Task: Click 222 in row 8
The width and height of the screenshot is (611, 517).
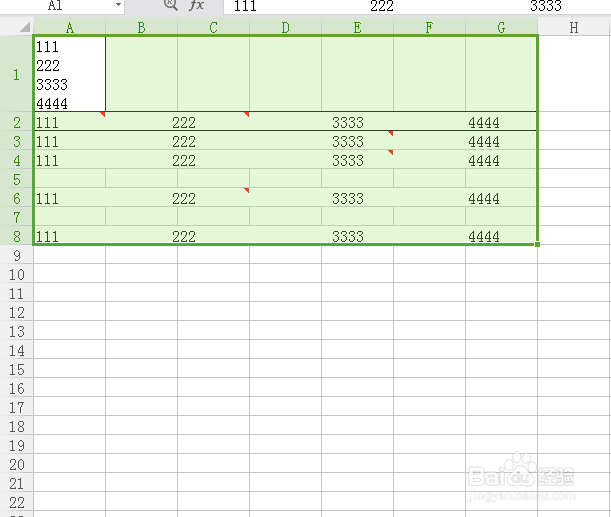Action: 184,236
